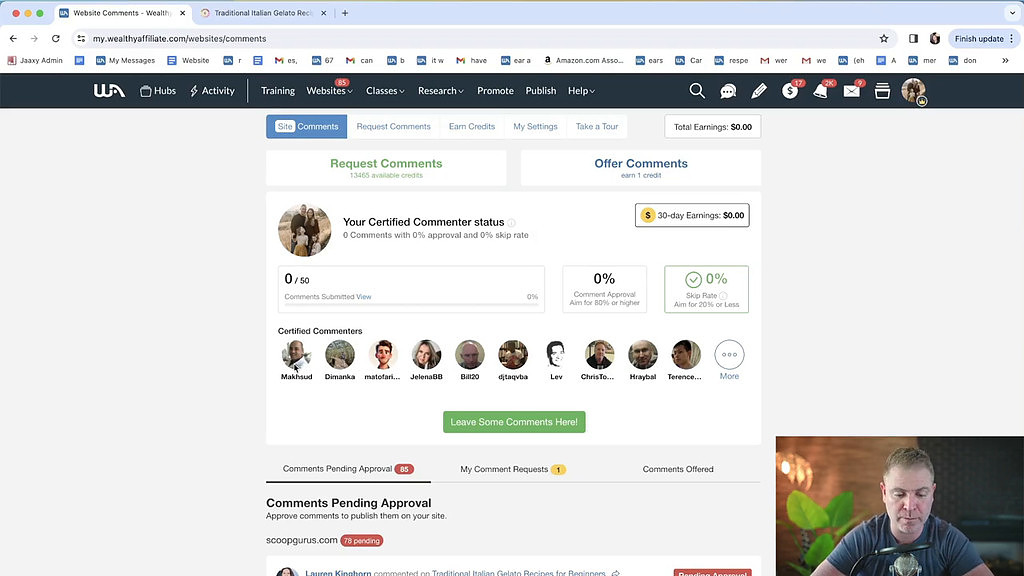Click the View link under Comments Submitted

tap(363, 296)
